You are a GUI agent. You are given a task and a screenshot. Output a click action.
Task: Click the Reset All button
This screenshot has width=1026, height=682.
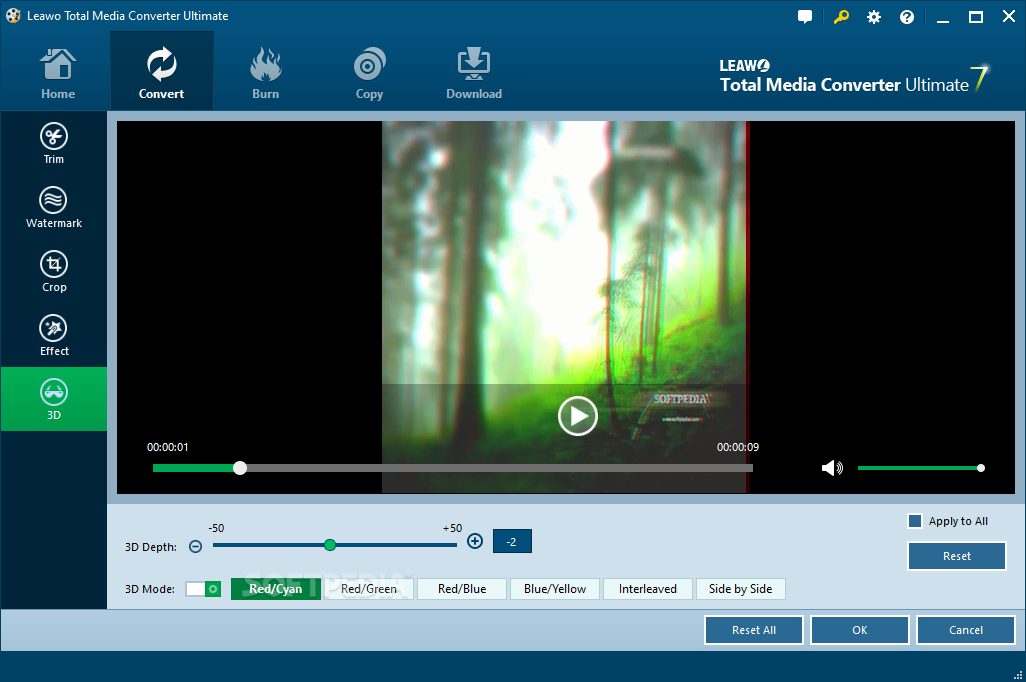[754, 630]
